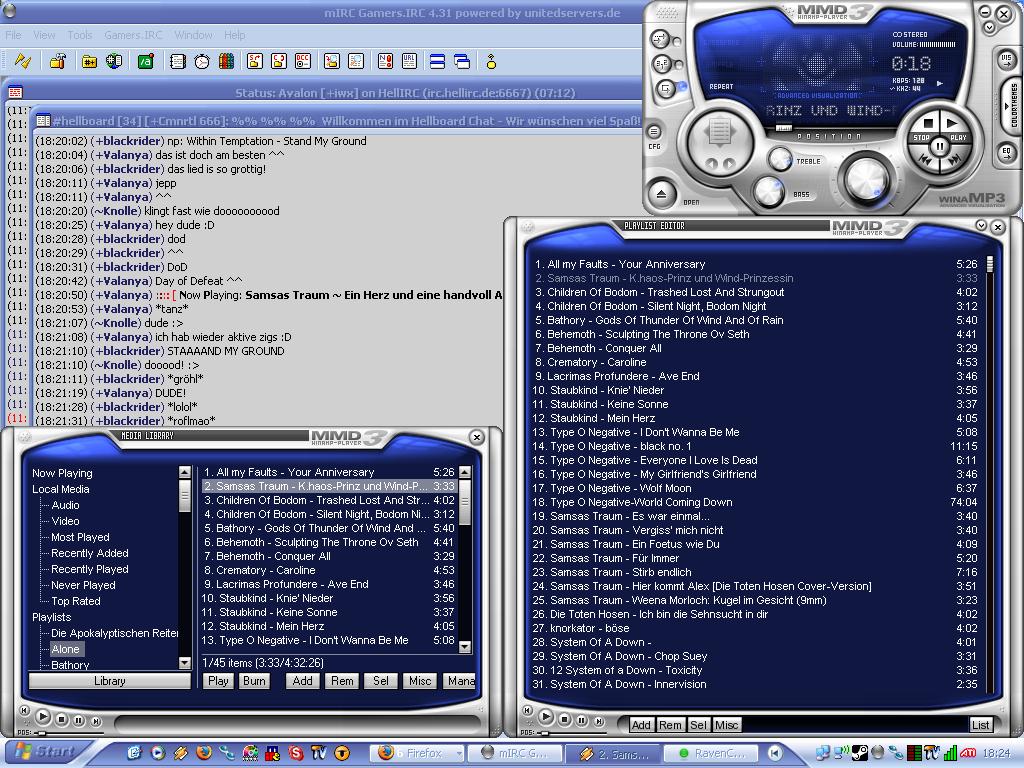The height and width of the screenshot is (768, 1024).
Task: Toggle the VIS visualization button
Action: (1006, 59)
